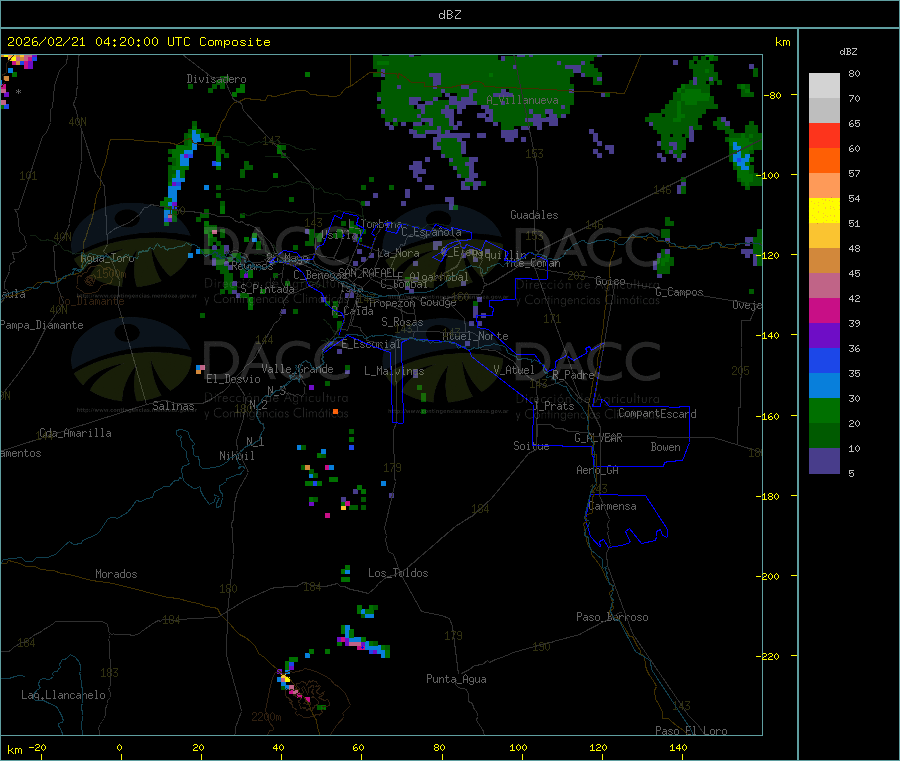Screen dimensions: 900x761
Task: Click the Nihuil location label
Action: (x=236, y=456)
